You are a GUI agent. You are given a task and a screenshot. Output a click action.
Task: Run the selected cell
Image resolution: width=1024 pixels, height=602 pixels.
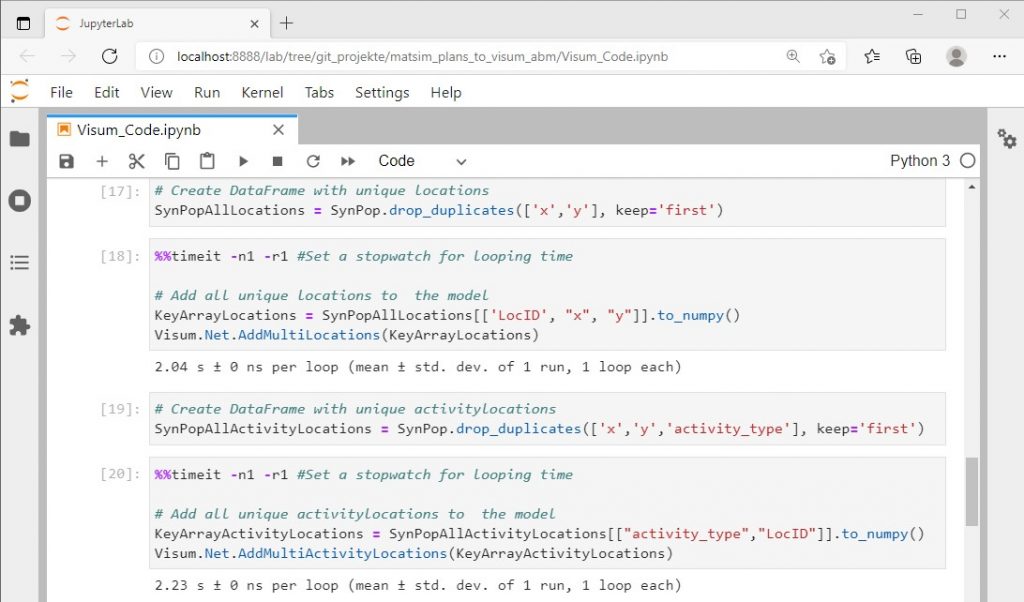[x=243, y=161]
